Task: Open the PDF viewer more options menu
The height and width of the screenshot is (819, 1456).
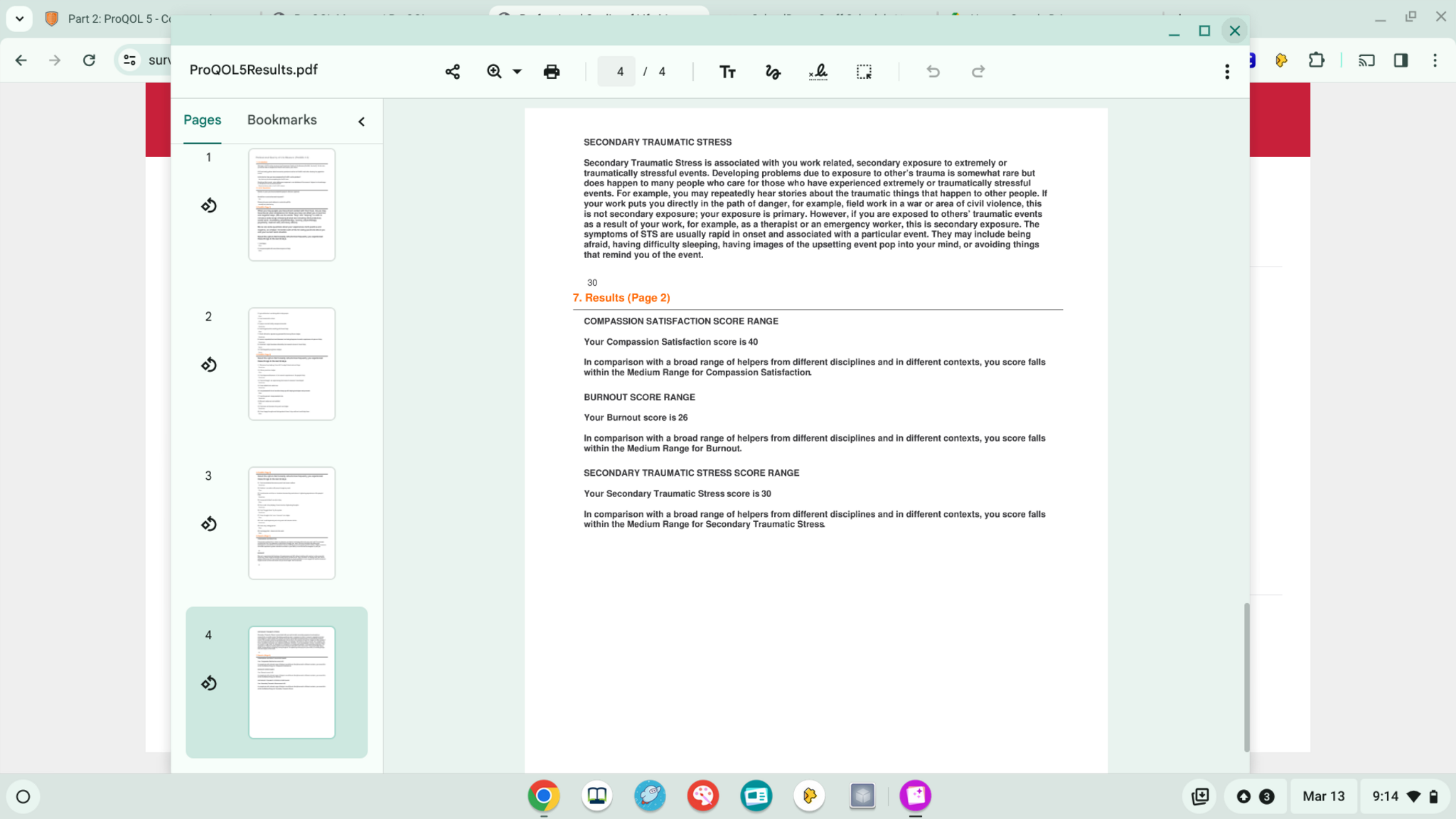Action: [1227, 72]
